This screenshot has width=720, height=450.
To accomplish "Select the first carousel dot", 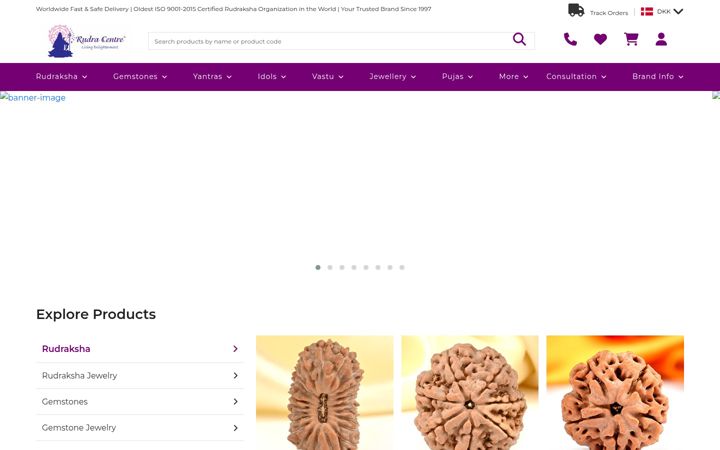I will click(318, 267).
